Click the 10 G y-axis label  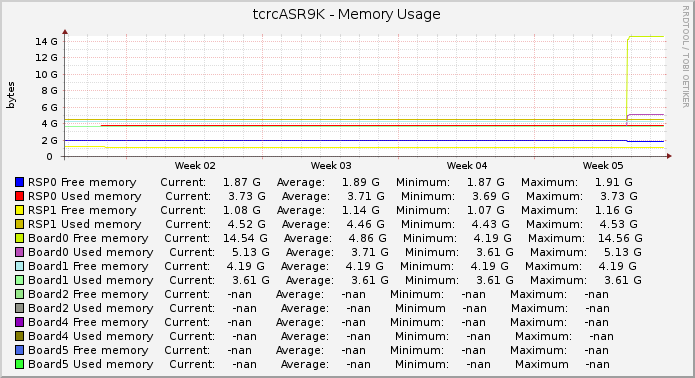point(47,74)
